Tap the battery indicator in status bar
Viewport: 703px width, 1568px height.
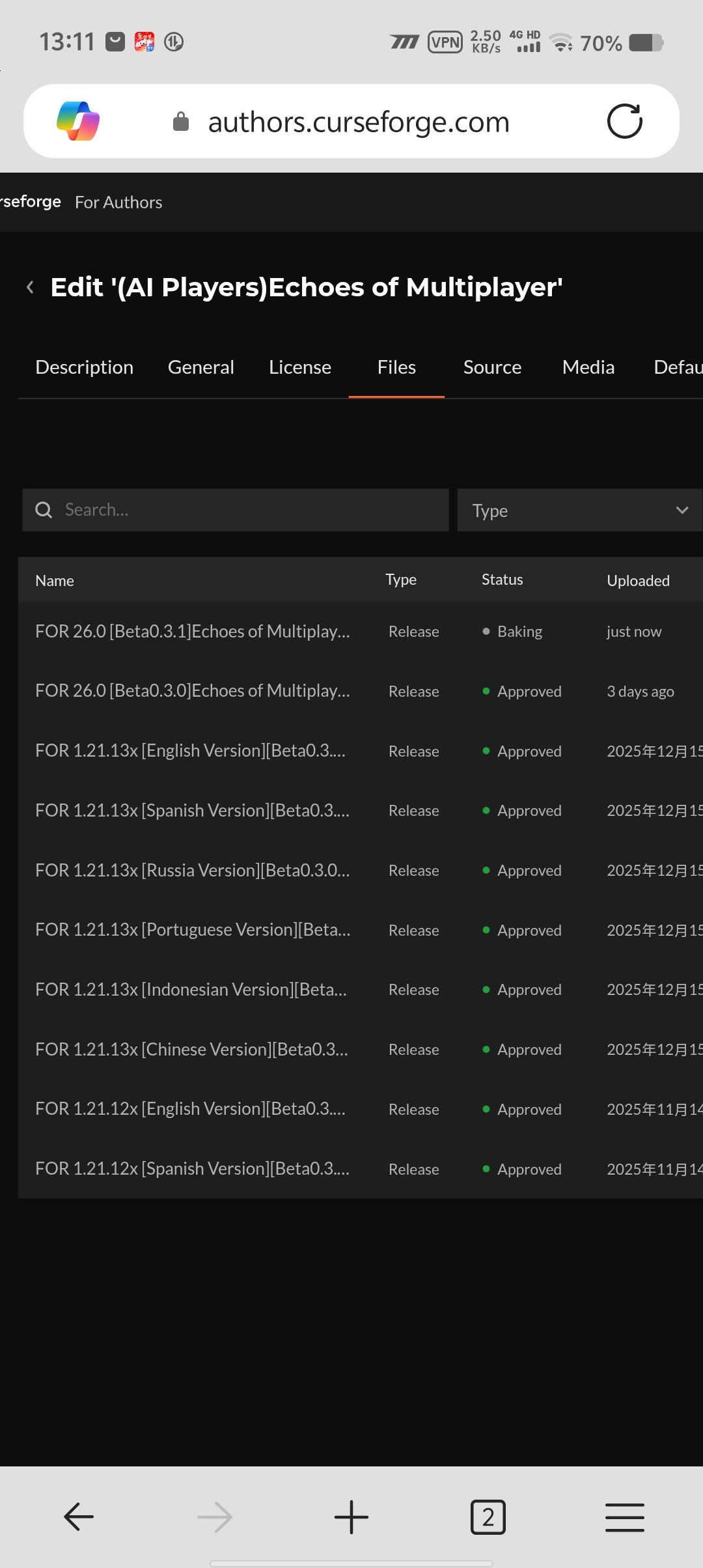click(646, 43)
